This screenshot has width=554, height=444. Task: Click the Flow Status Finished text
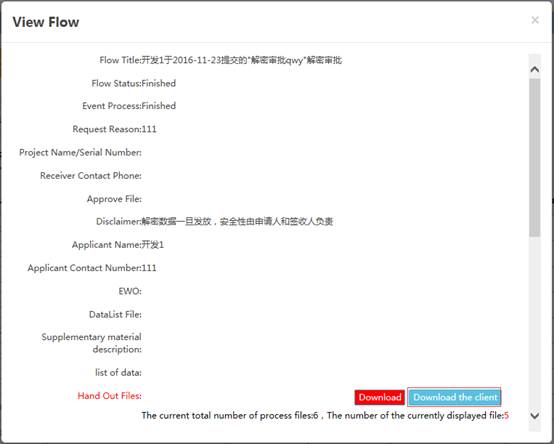coord(159,83)
